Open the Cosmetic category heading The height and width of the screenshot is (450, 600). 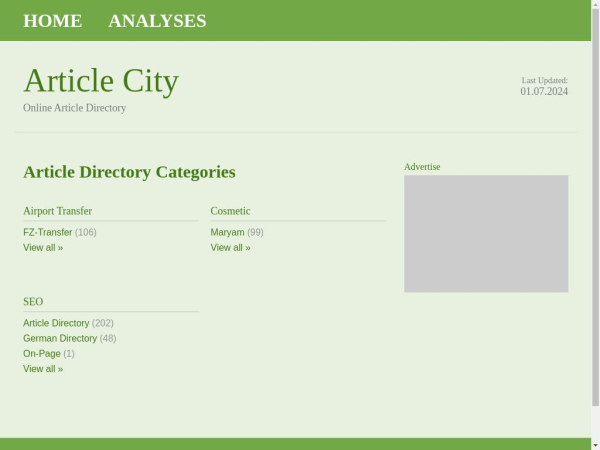(230, 211)
